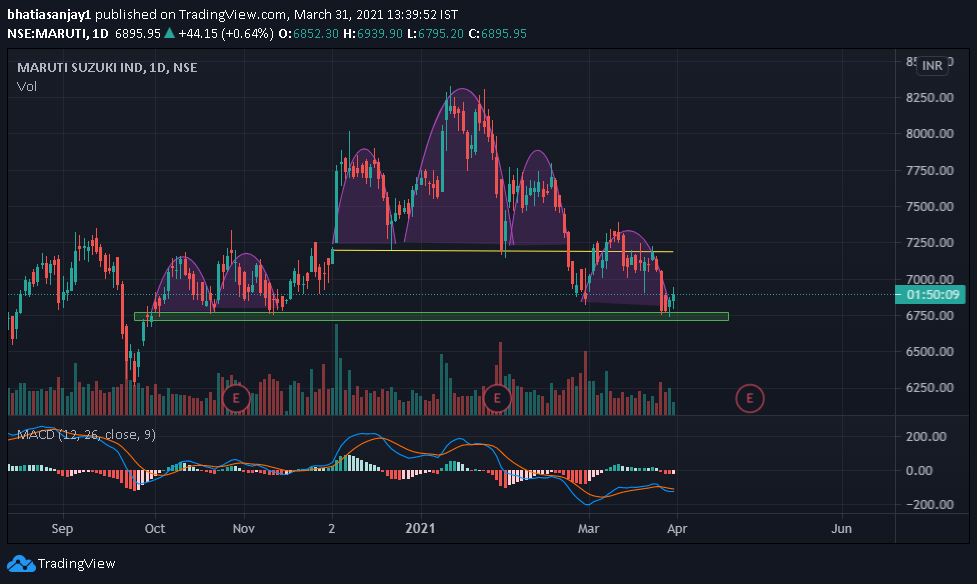Select the MARUTI SUZUKI IND, 1D, NSE title
The width and height of the screenshot is (977, 584).
pos(107,67)
